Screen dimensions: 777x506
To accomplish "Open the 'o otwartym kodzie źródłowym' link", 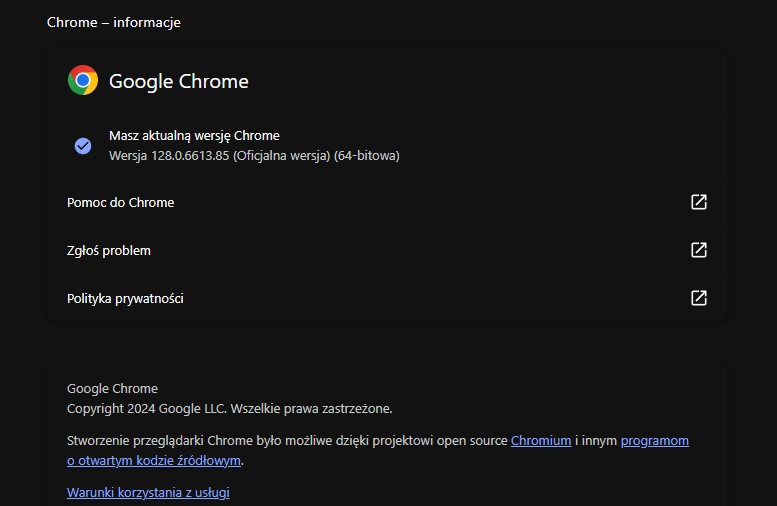I will (x=154, y=460).
